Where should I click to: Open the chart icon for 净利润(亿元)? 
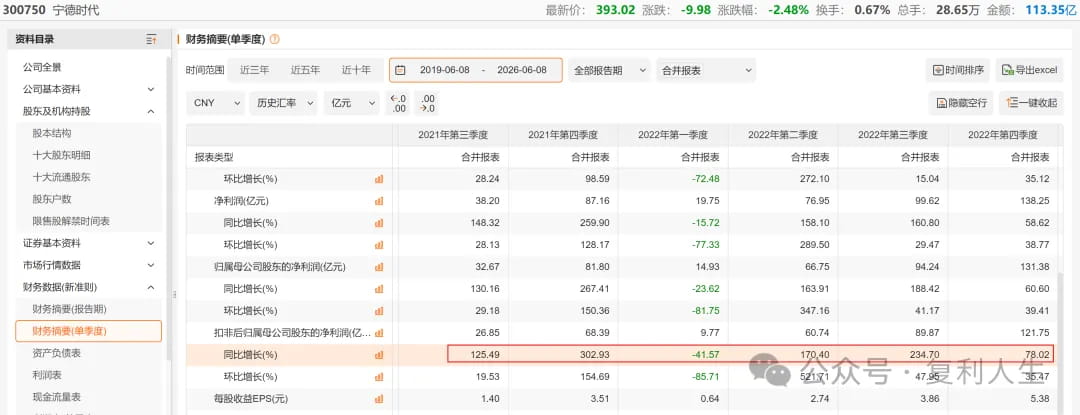point(379,201)
